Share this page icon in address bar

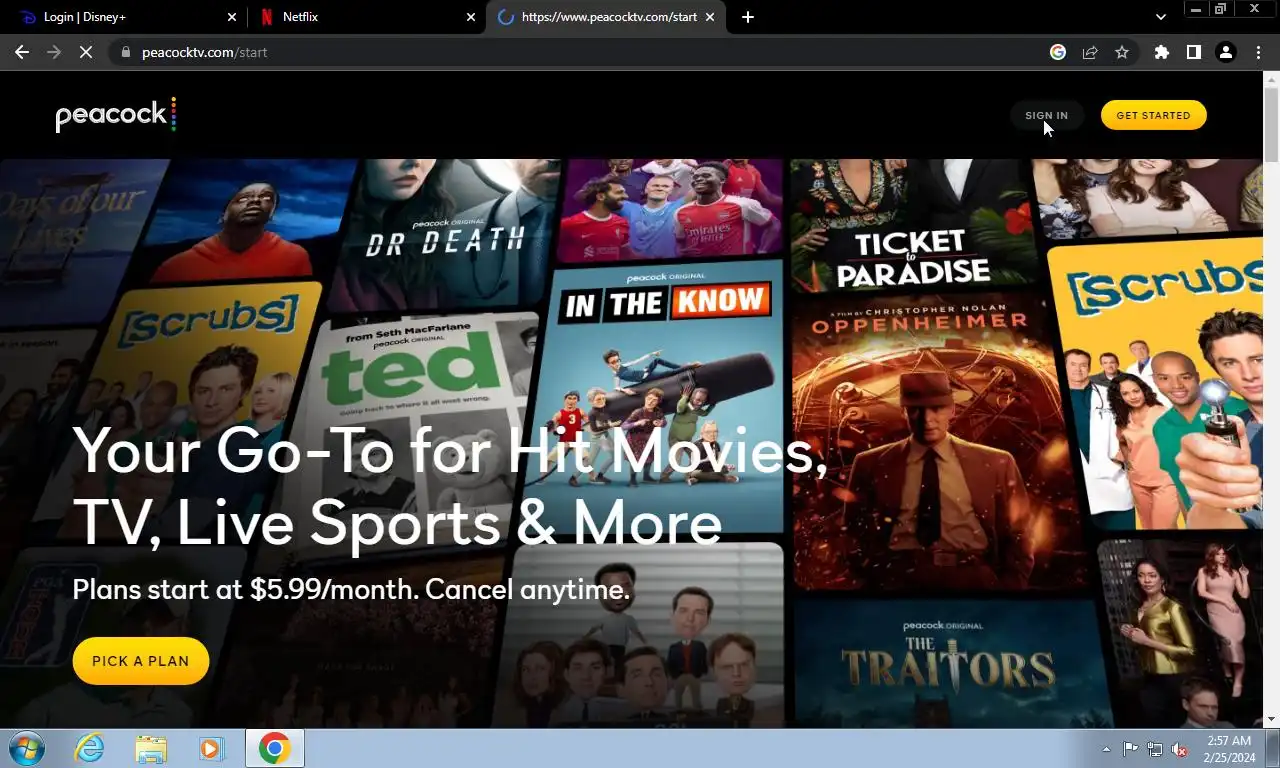(x=1090, y=52)
